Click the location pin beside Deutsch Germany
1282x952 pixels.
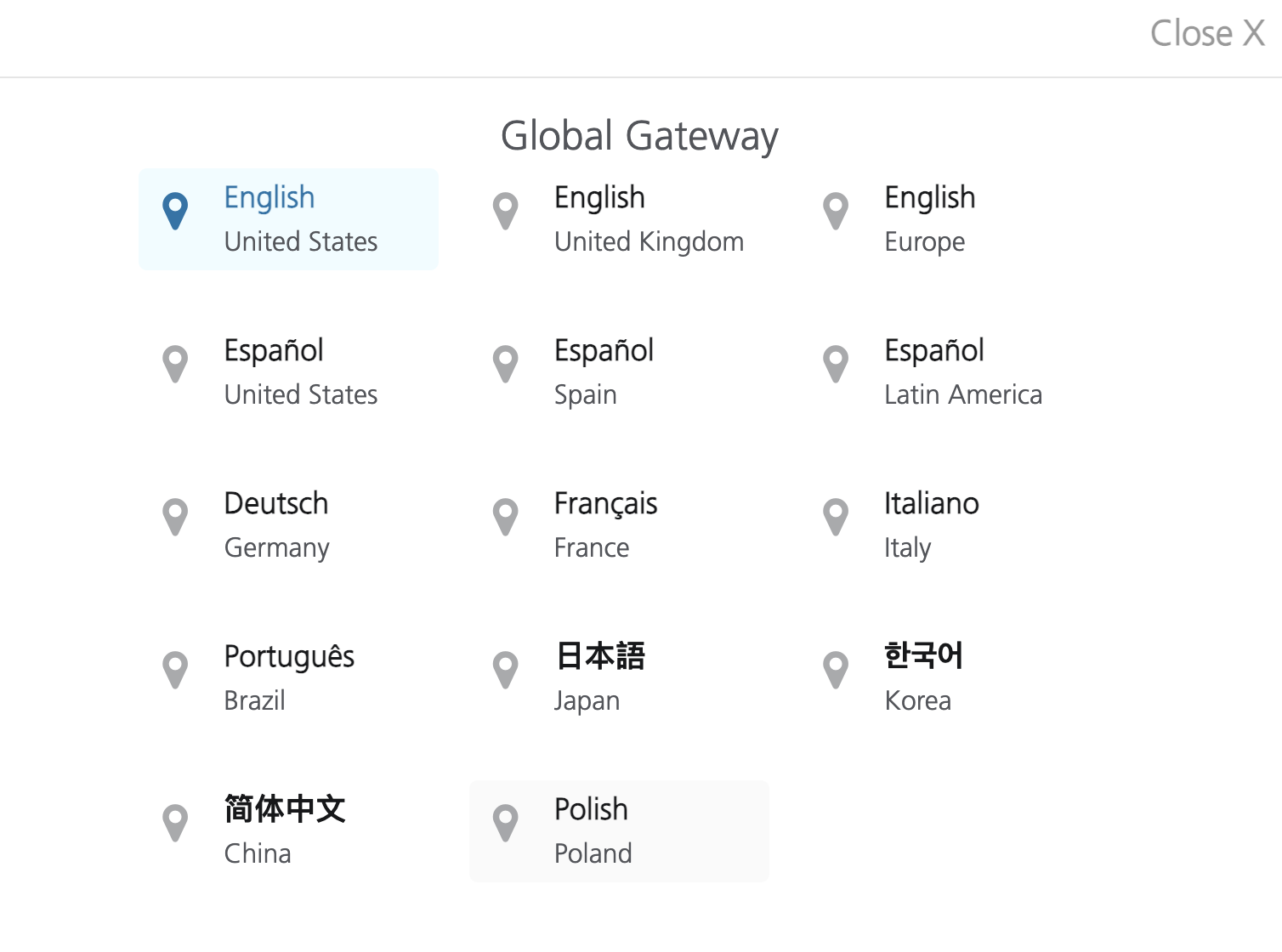click(x=175, y=518)
